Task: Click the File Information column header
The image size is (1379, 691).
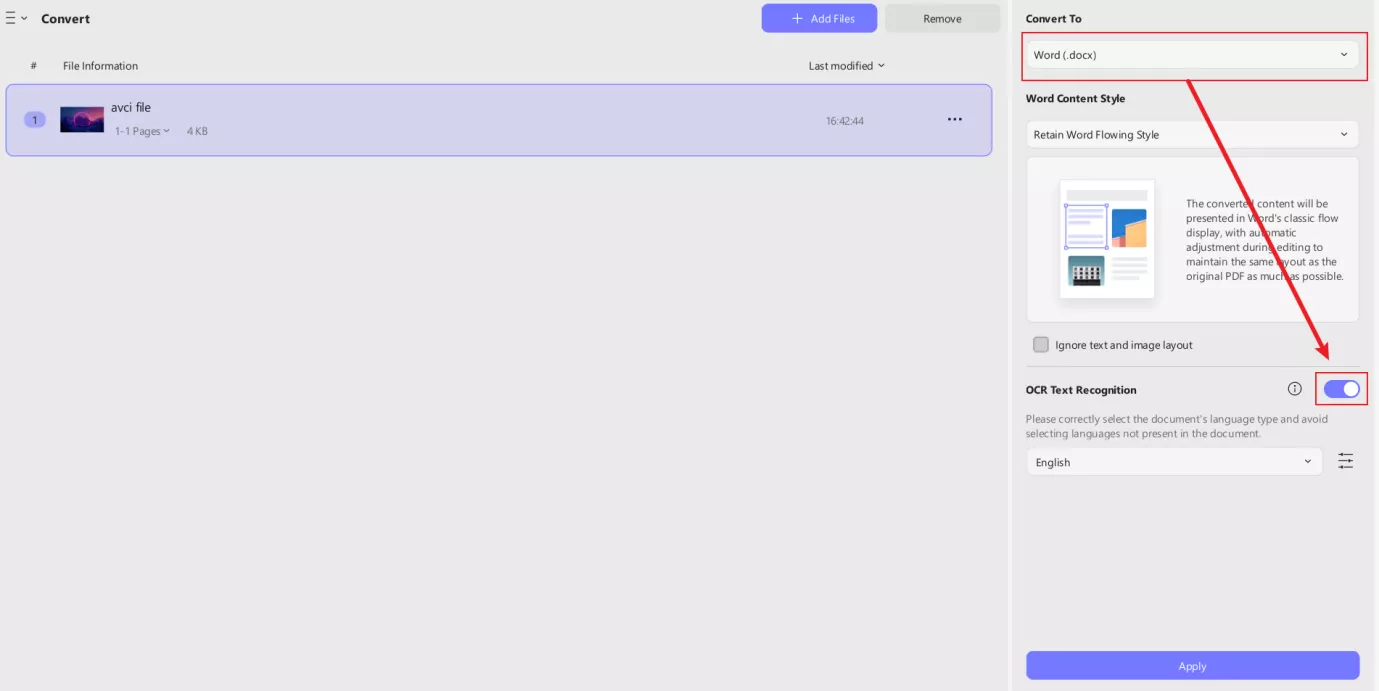Action: (100, 66)
